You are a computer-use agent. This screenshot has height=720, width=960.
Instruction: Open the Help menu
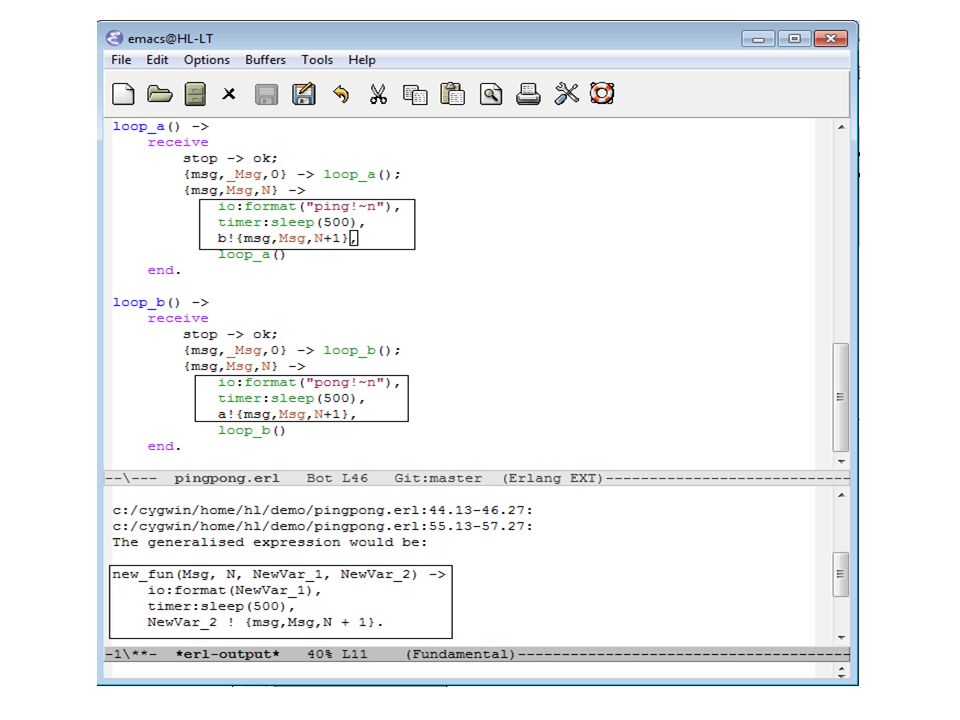(362, 60)
